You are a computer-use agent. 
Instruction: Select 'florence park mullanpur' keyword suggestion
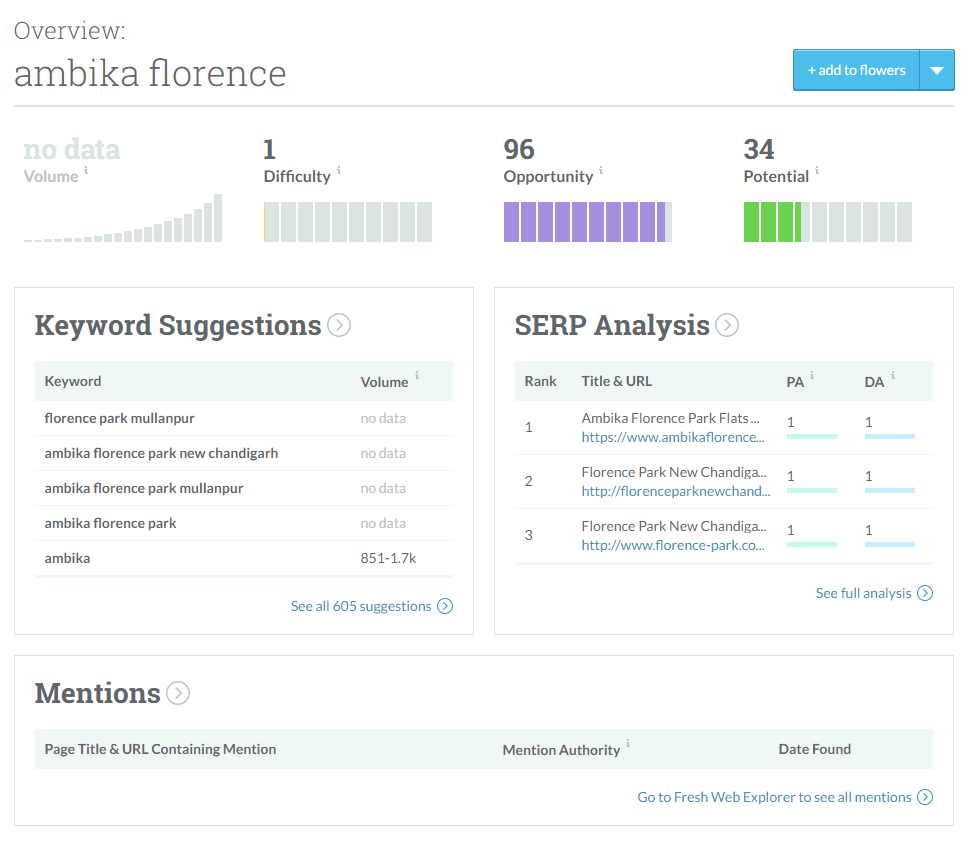119,418
